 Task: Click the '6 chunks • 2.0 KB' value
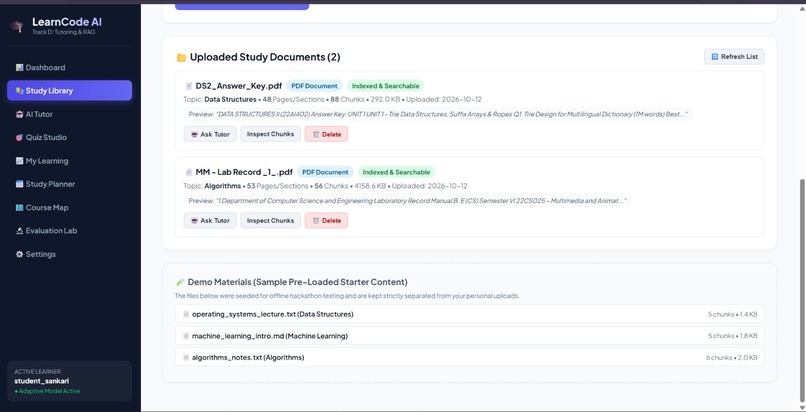(731, 358)
